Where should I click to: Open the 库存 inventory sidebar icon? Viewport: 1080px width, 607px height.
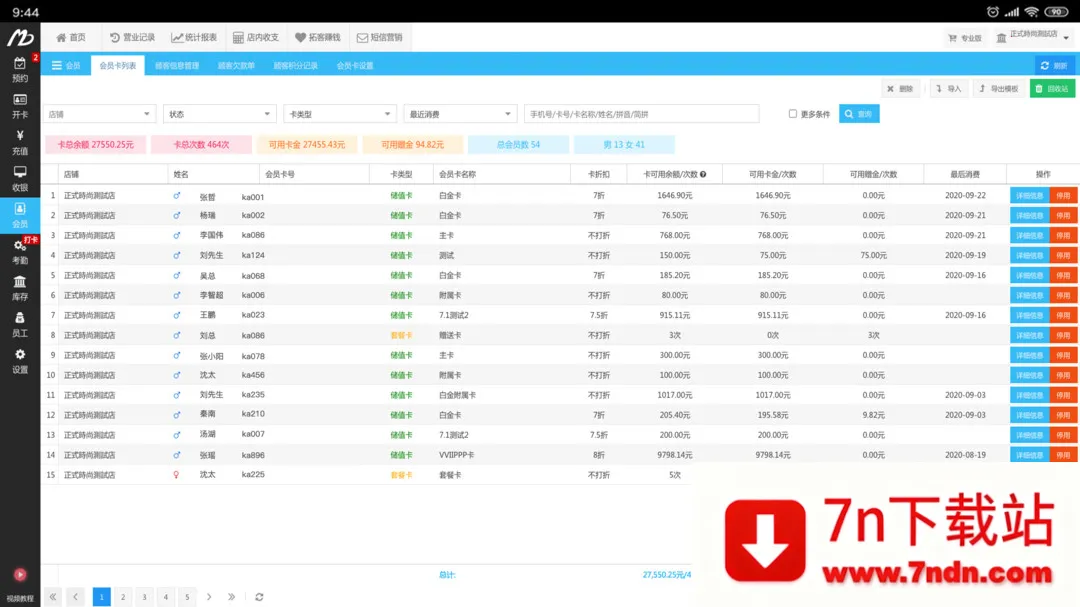tap(20, 288)
